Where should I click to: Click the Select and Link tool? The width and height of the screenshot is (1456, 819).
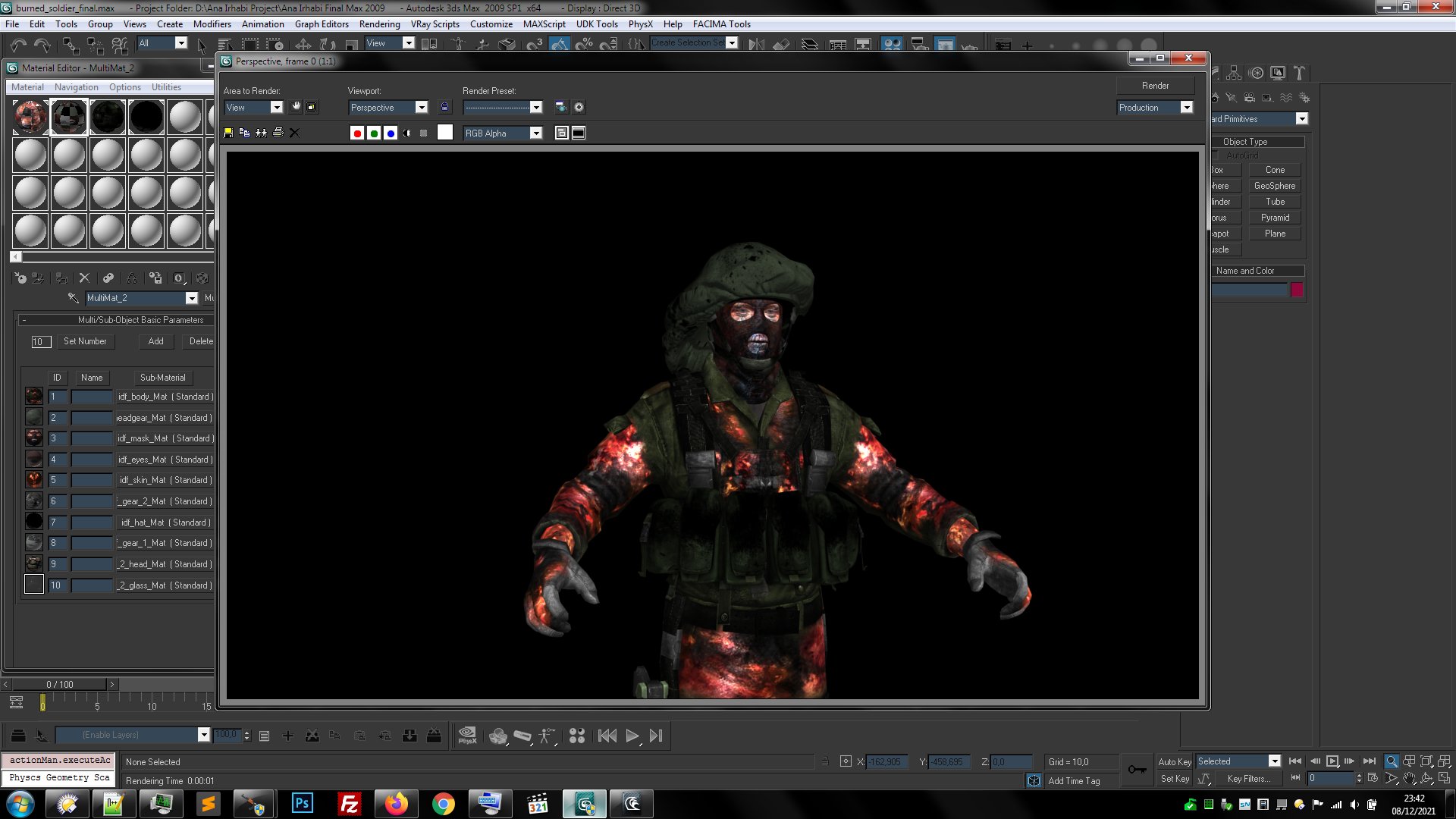(x=71, y=45)
